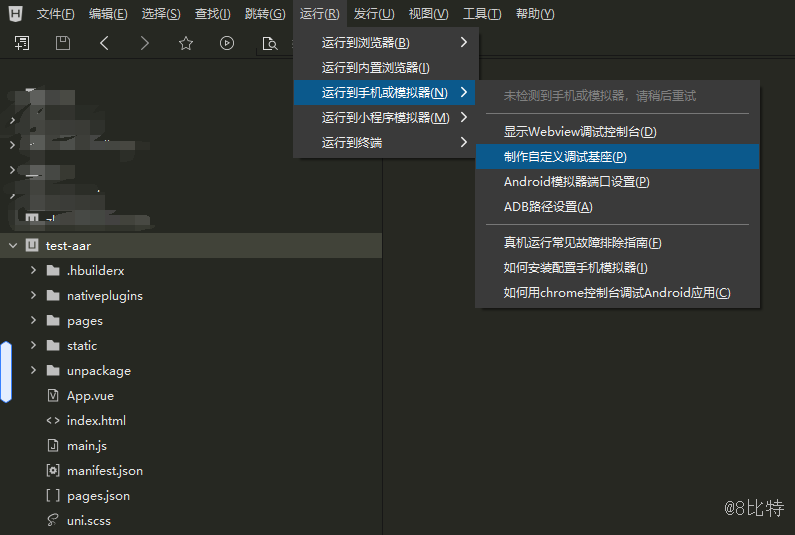Expand the pages folder
This screenshot has width=795, height=535.
click(x=33, y=320)
